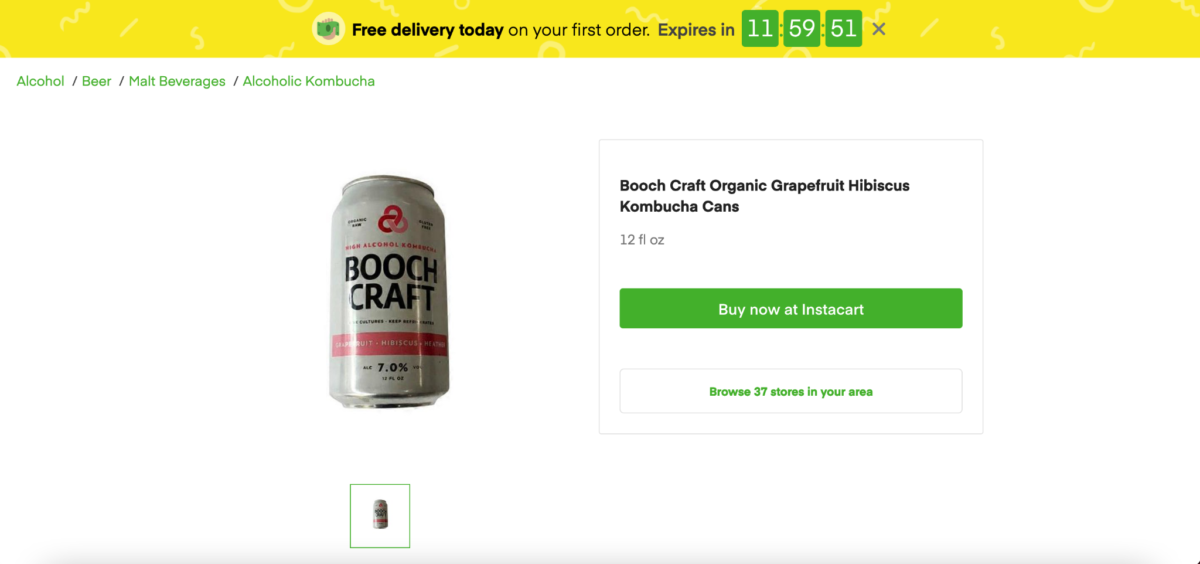The width and height of the screenshot is (1200, 564).
Task: Dismiss the free delivery banner
Action: pyautogui.click(x=879, y=29)
